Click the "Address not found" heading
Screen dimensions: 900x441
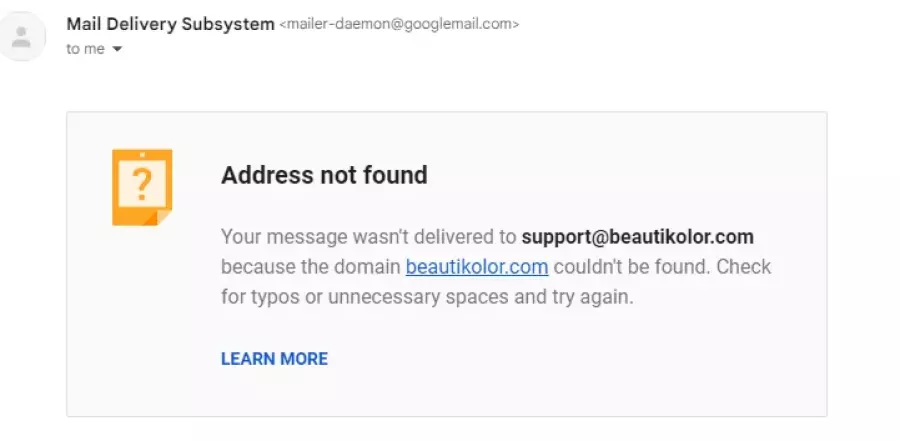324,175
